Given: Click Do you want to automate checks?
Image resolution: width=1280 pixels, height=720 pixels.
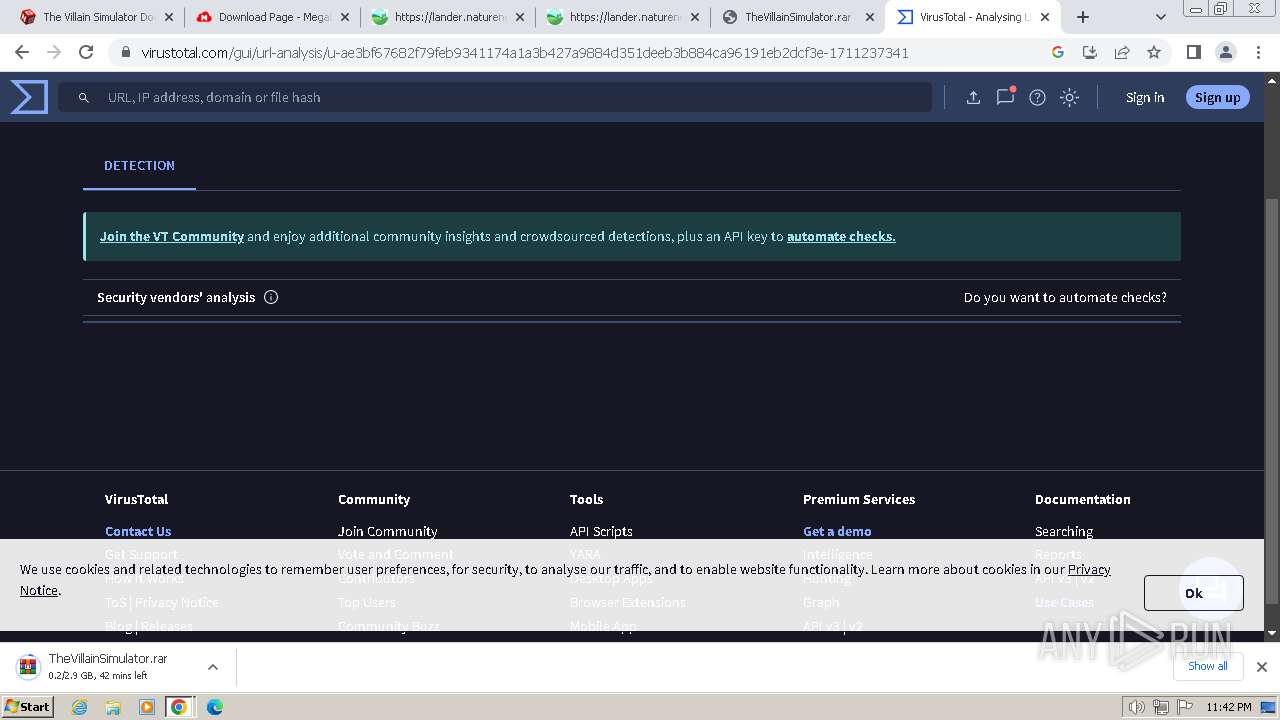Looking at the screenshot, I should (x=1065, y=297).
